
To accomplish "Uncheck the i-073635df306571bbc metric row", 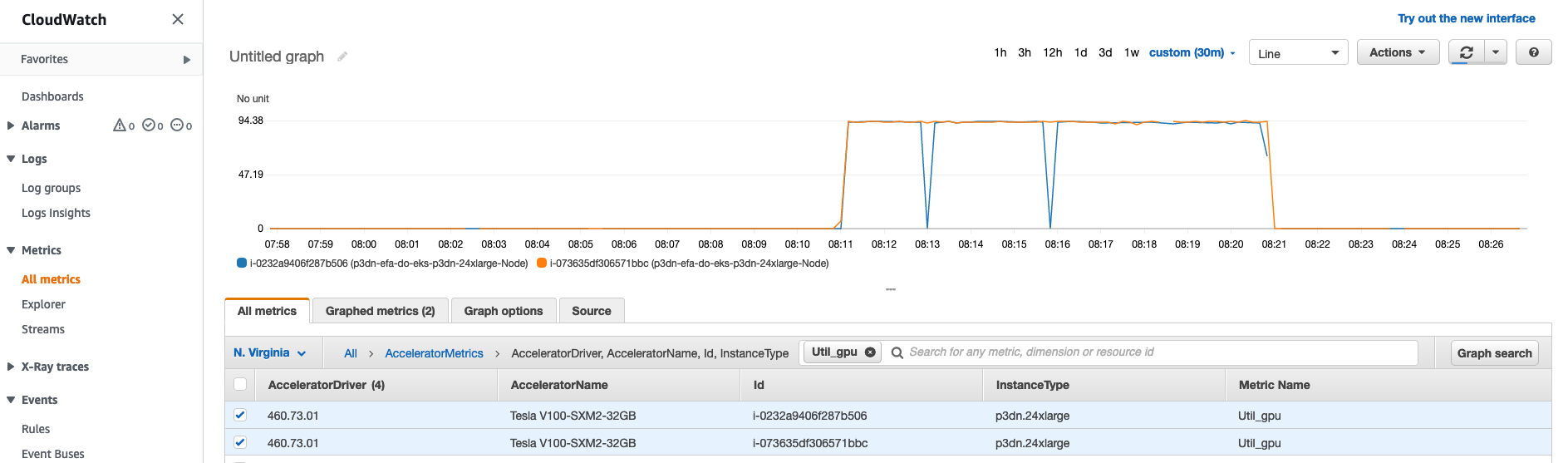I will pos(240,442).
